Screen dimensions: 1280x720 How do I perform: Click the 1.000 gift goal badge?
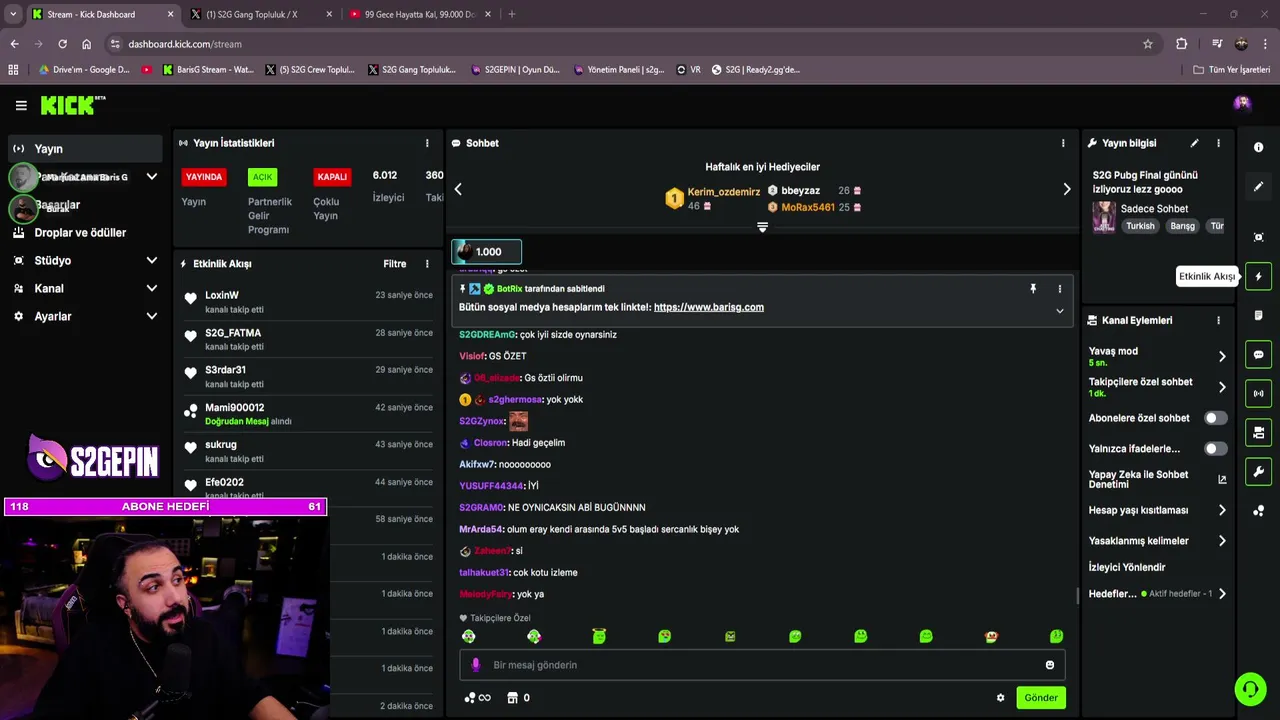(x=487, y=252)
